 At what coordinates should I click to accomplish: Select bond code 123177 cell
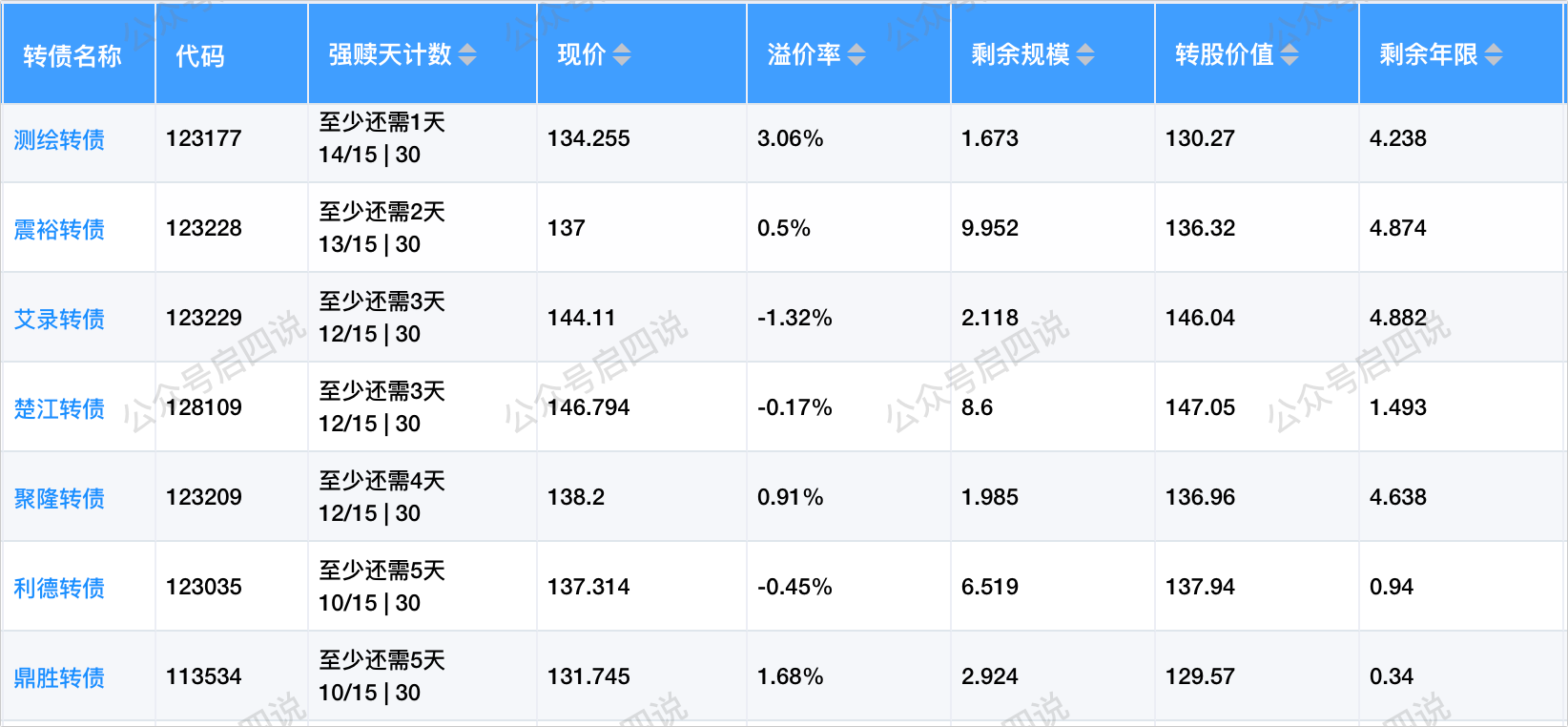coord(204,139)
